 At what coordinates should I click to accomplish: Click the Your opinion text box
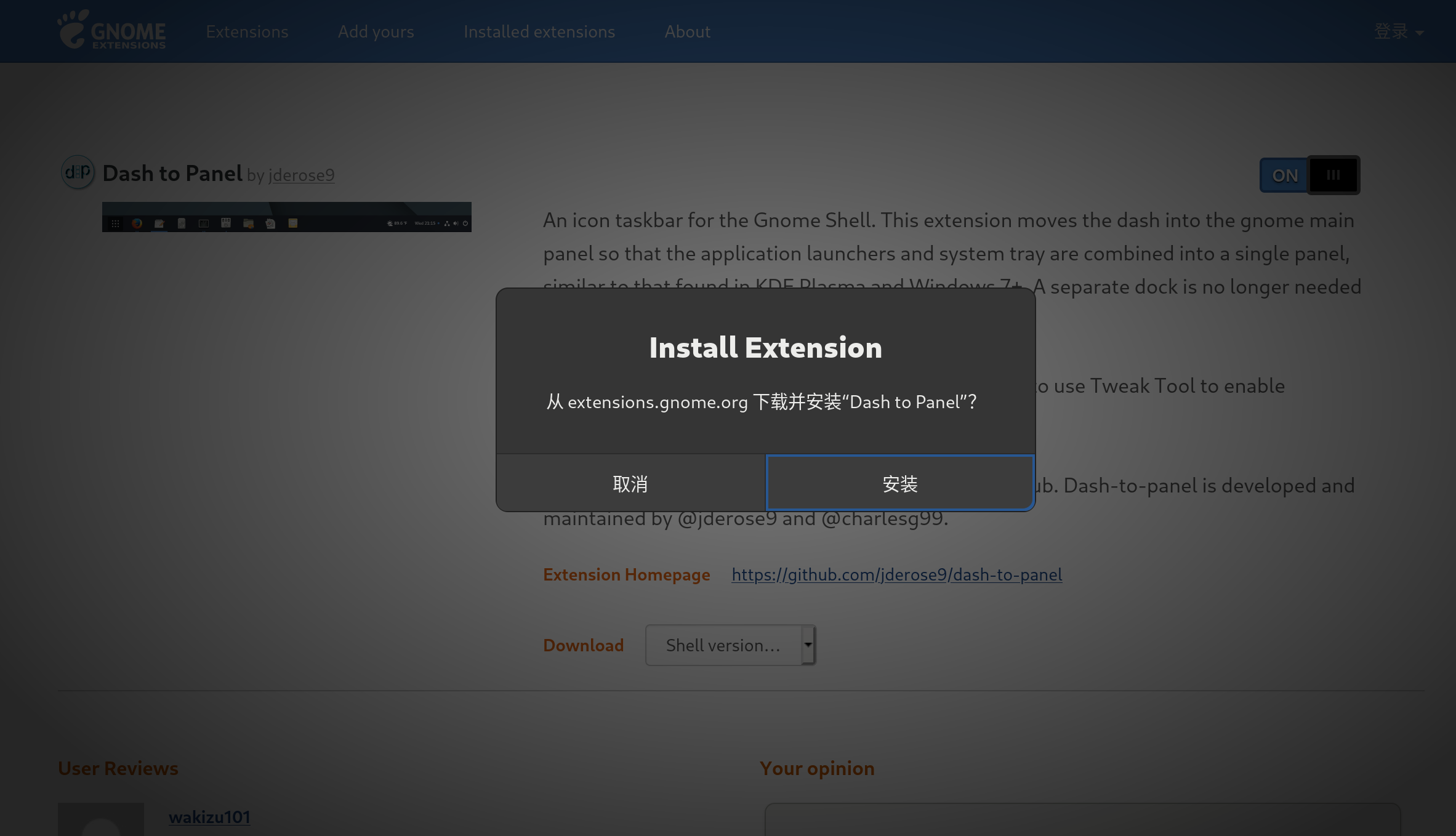point(1082,819)
